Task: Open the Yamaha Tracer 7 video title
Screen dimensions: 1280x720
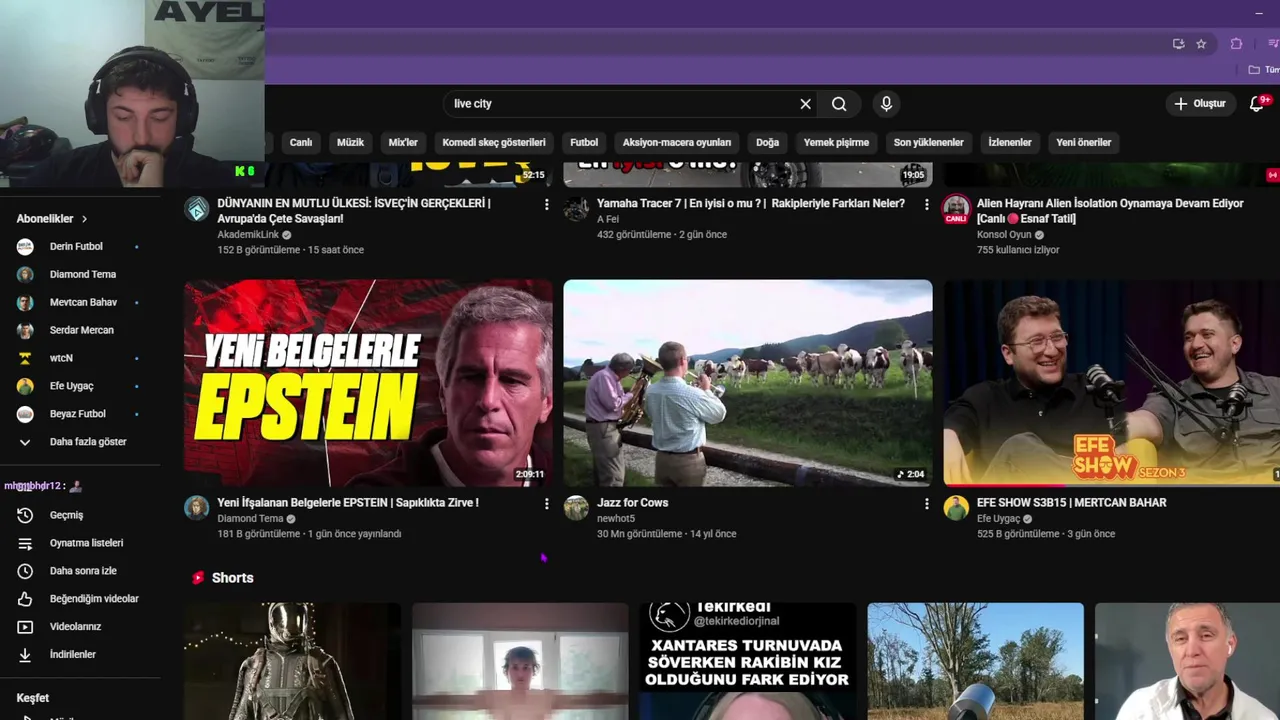Action: (751, 204)
